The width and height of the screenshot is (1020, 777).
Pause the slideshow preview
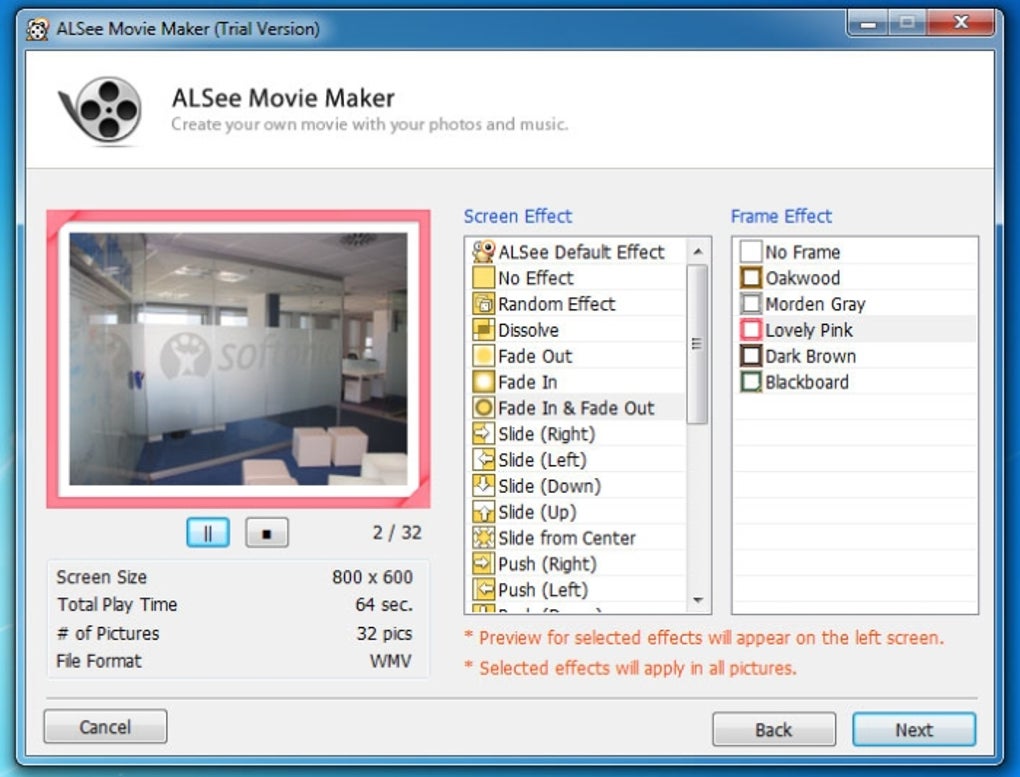click(x=207, y=532)
